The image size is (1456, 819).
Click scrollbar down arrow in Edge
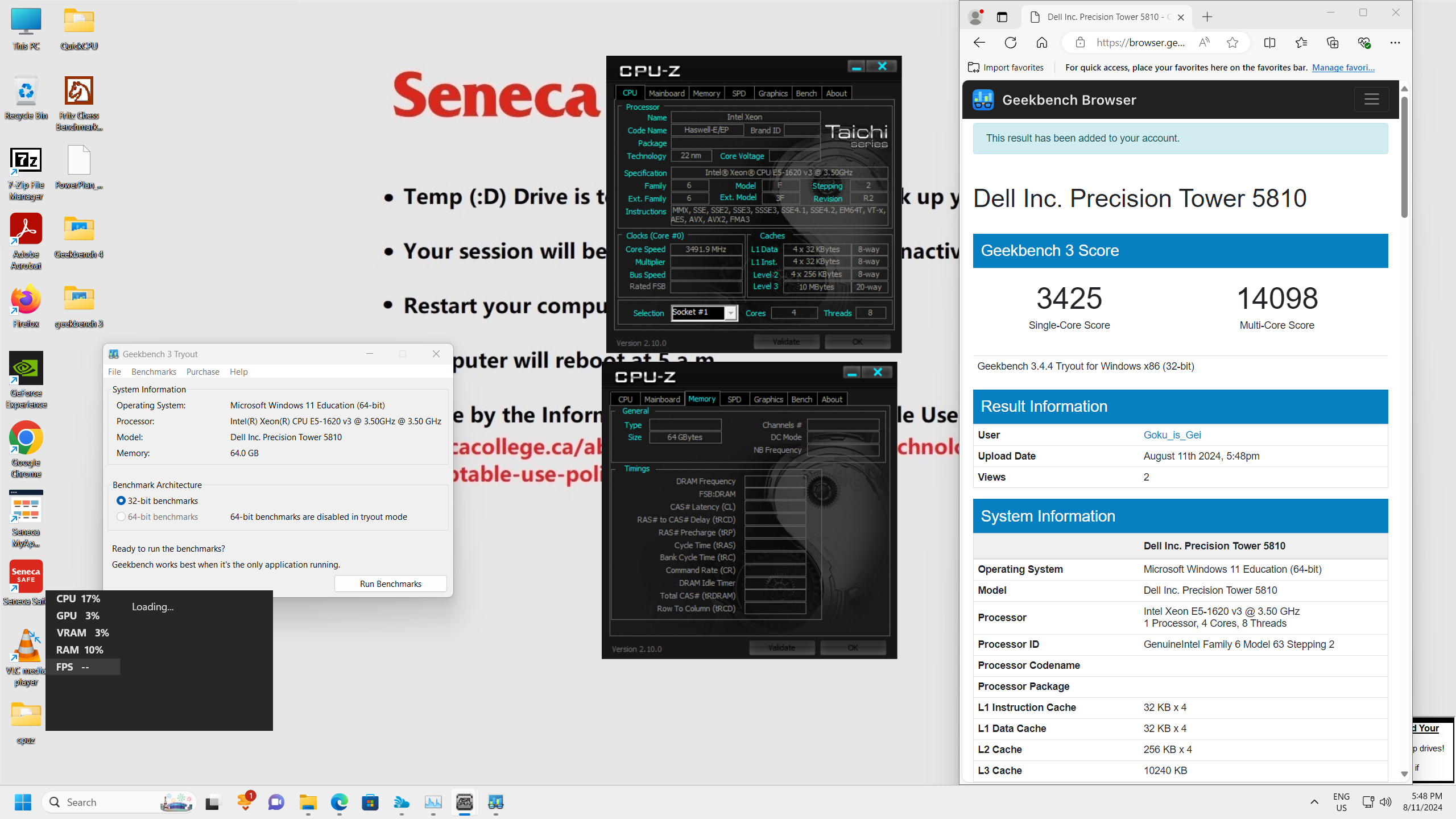(x=1404, y=774)
